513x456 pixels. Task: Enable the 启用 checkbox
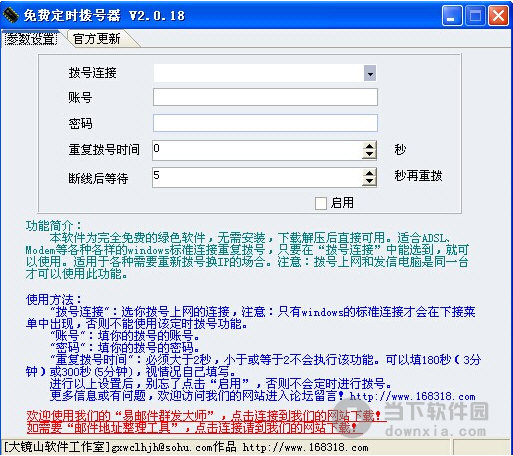(321, 203)
